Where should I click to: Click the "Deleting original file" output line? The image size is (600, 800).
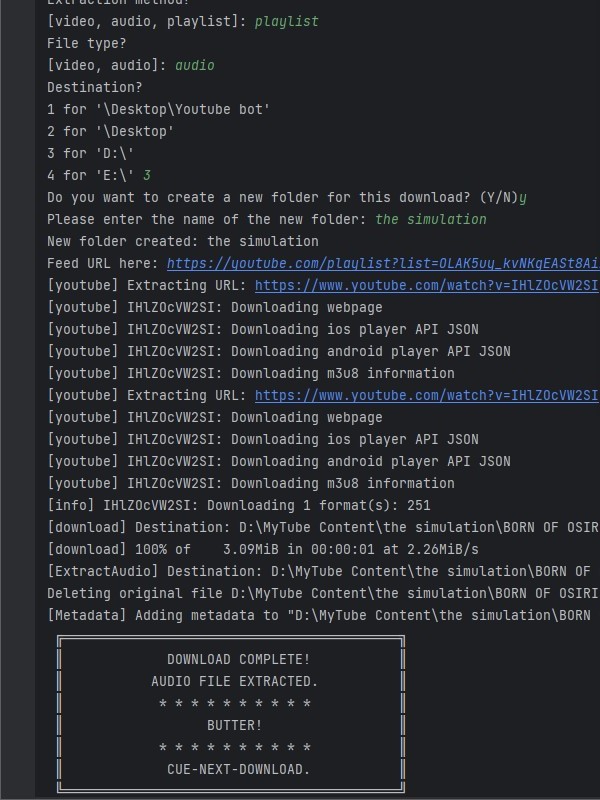(320, 593)
